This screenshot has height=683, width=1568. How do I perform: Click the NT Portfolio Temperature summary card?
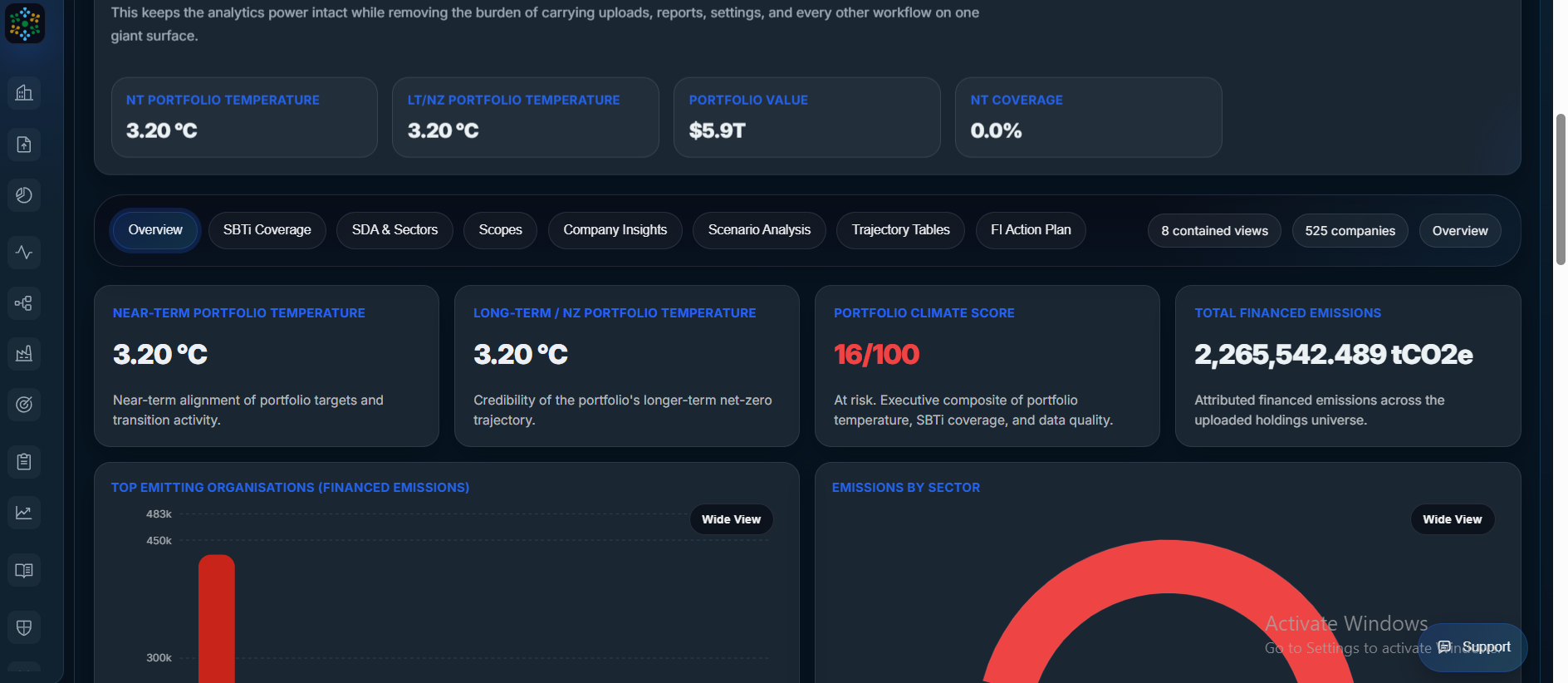coord(244,117)
